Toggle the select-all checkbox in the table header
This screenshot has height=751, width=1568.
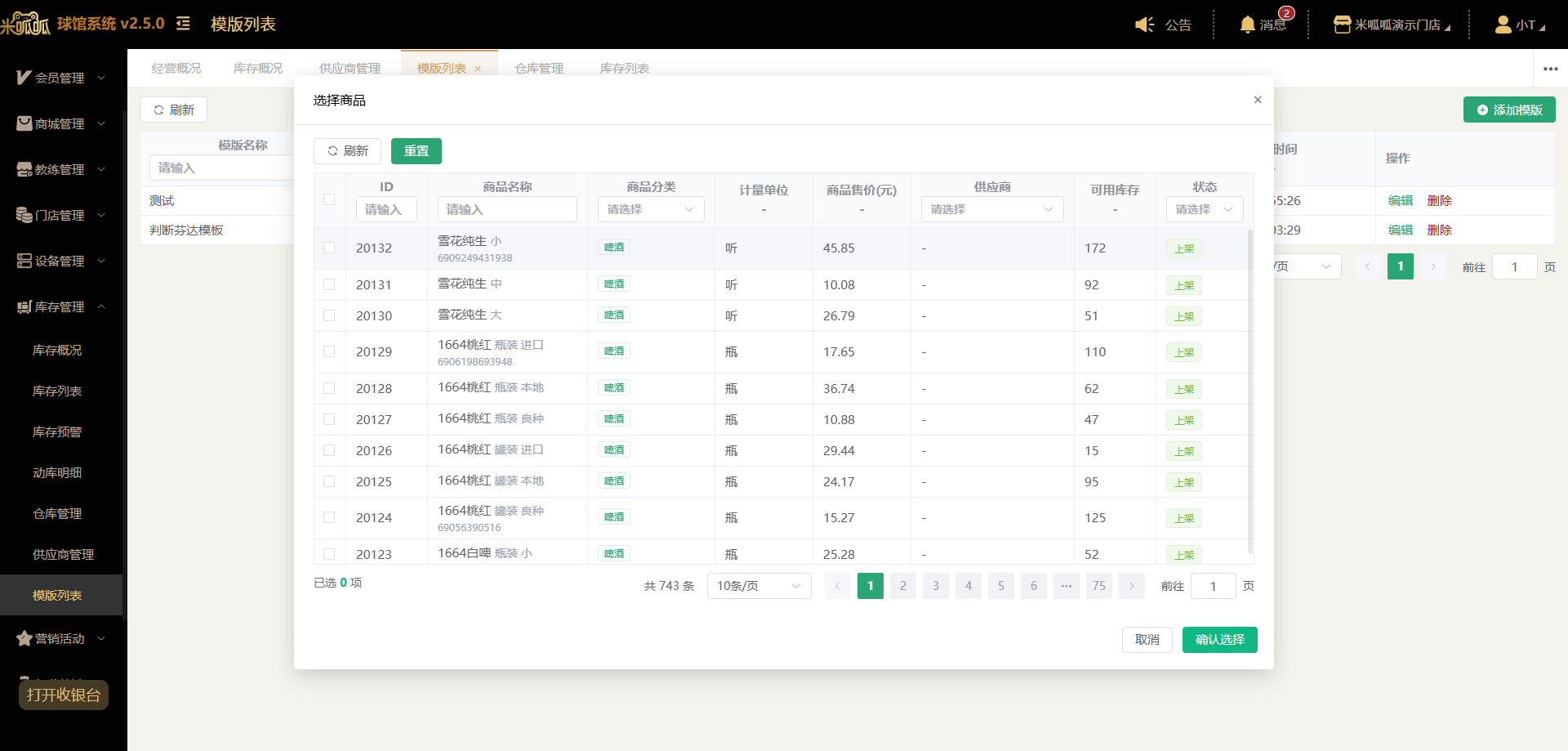tap(329, 199)
